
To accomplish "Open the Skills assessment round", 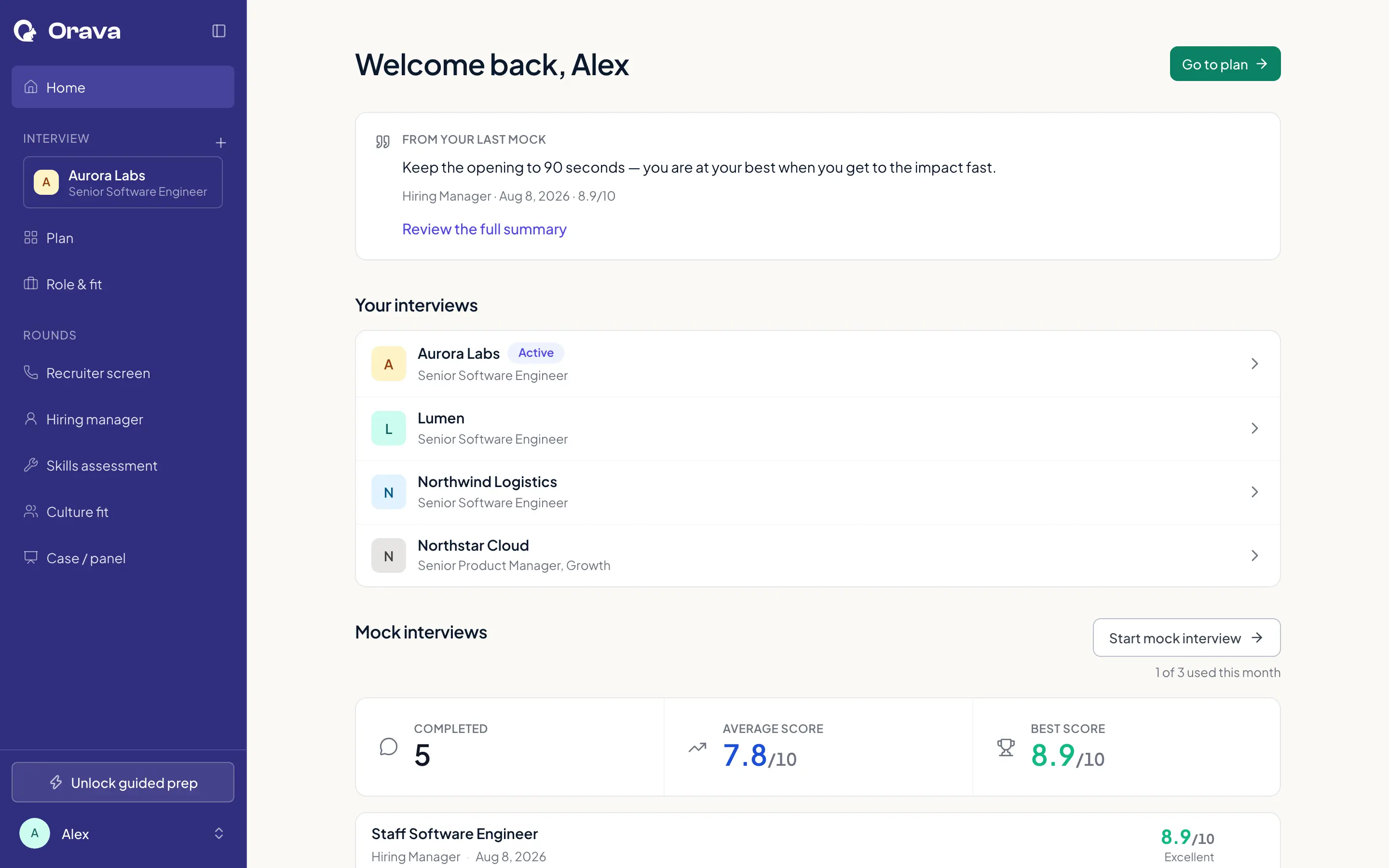I will pyautogui.click(x=123, y=465).
